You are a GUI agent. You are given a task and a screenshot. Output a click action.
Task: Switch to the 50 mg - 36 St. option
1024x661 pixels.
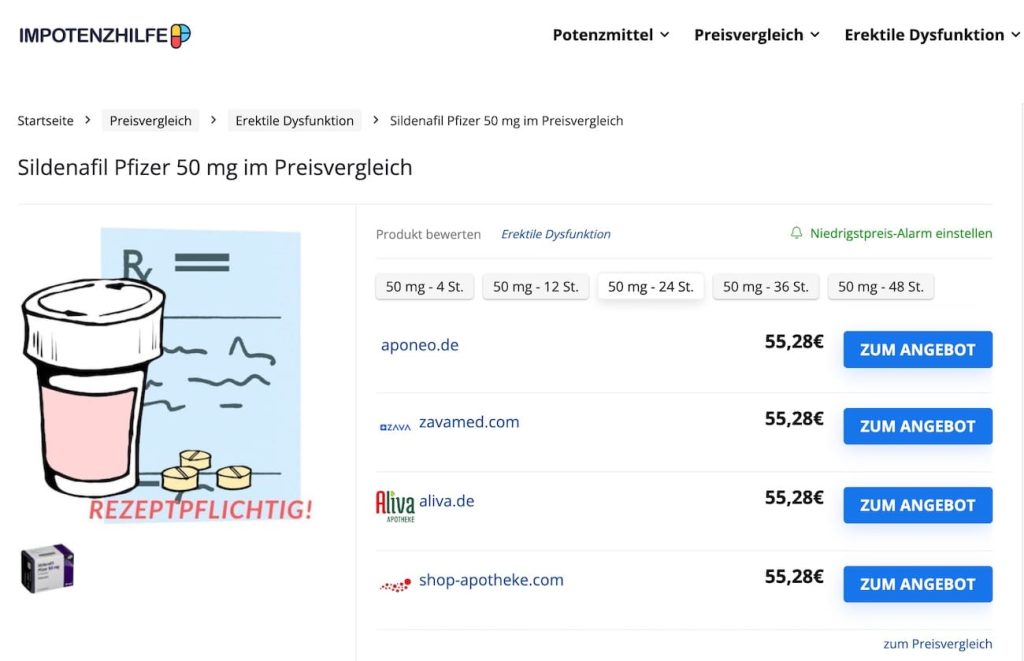765,286
